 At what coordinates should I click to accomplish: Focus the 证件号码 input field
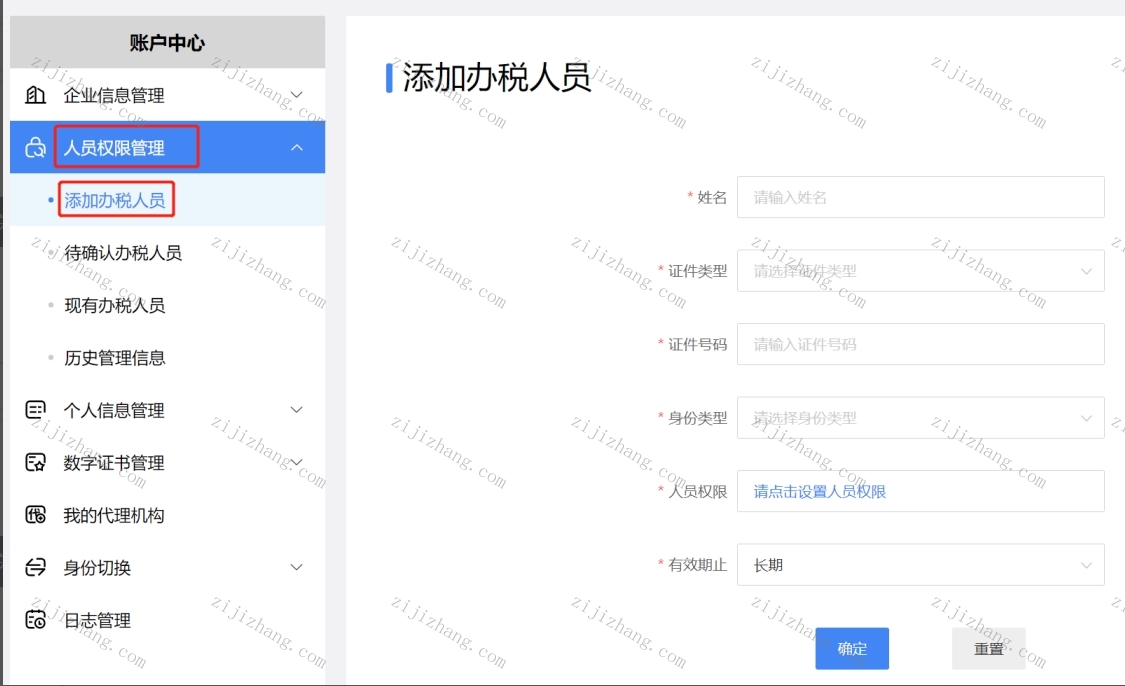921,344
